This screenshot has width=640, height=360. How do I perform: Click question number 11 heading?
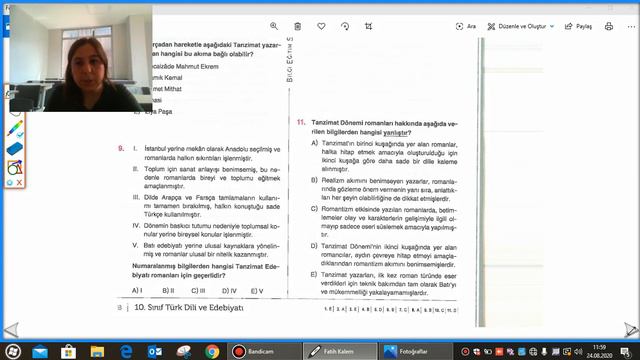pos(301,122)
